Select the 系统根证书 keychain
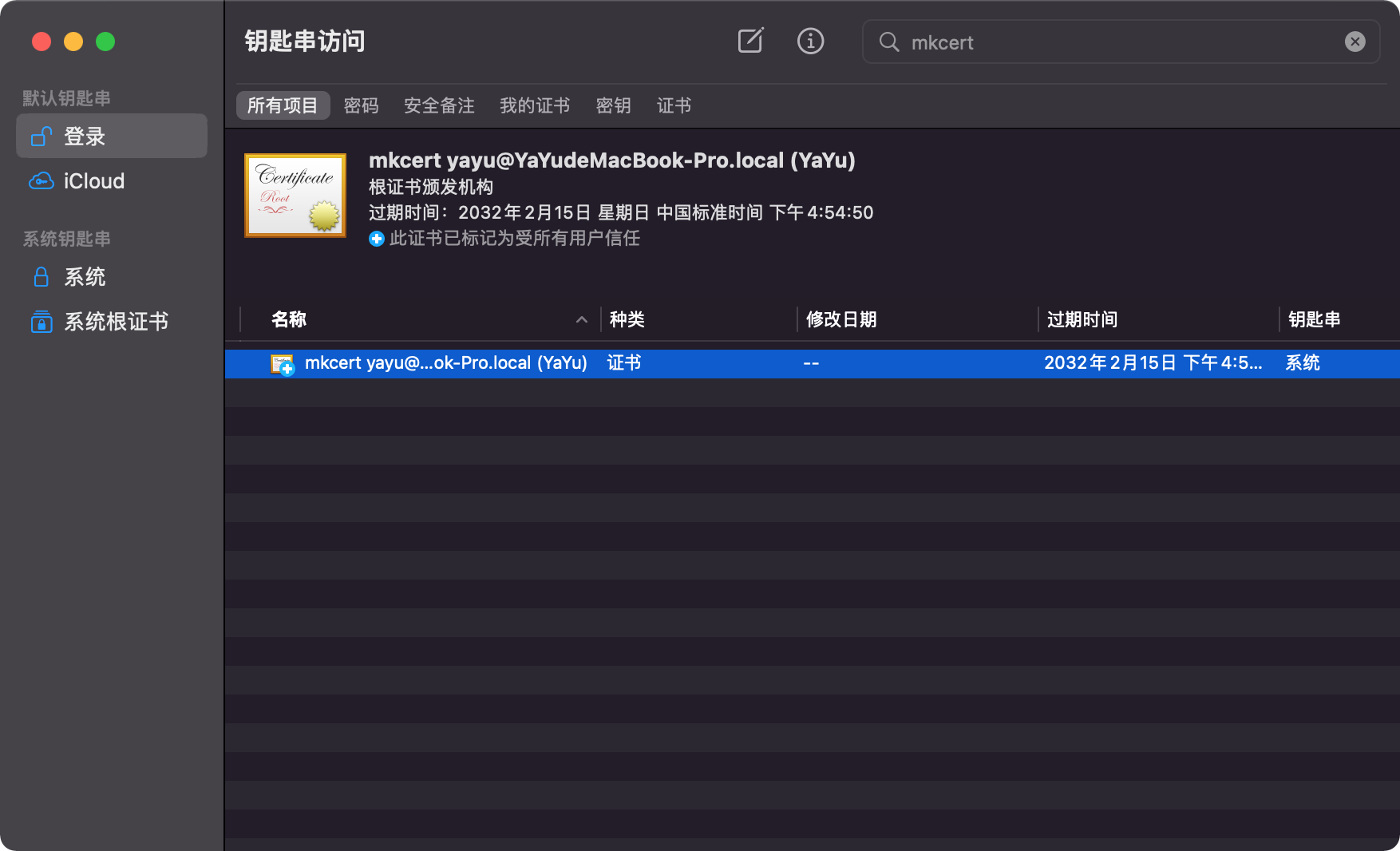Image resolution: width=1400 pixels, height=851 pixels. (112, 322)
